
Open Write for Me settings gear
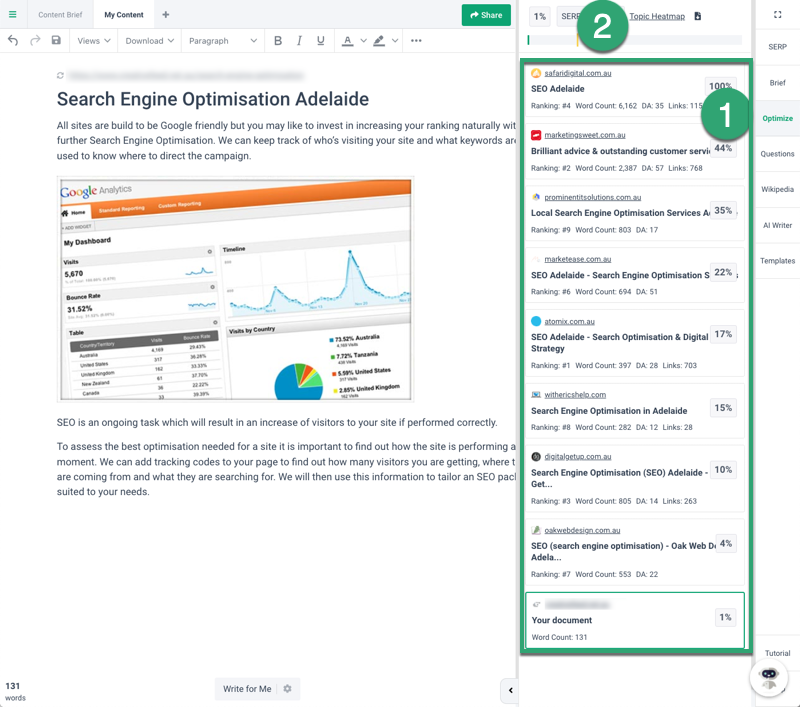point(287,689)
